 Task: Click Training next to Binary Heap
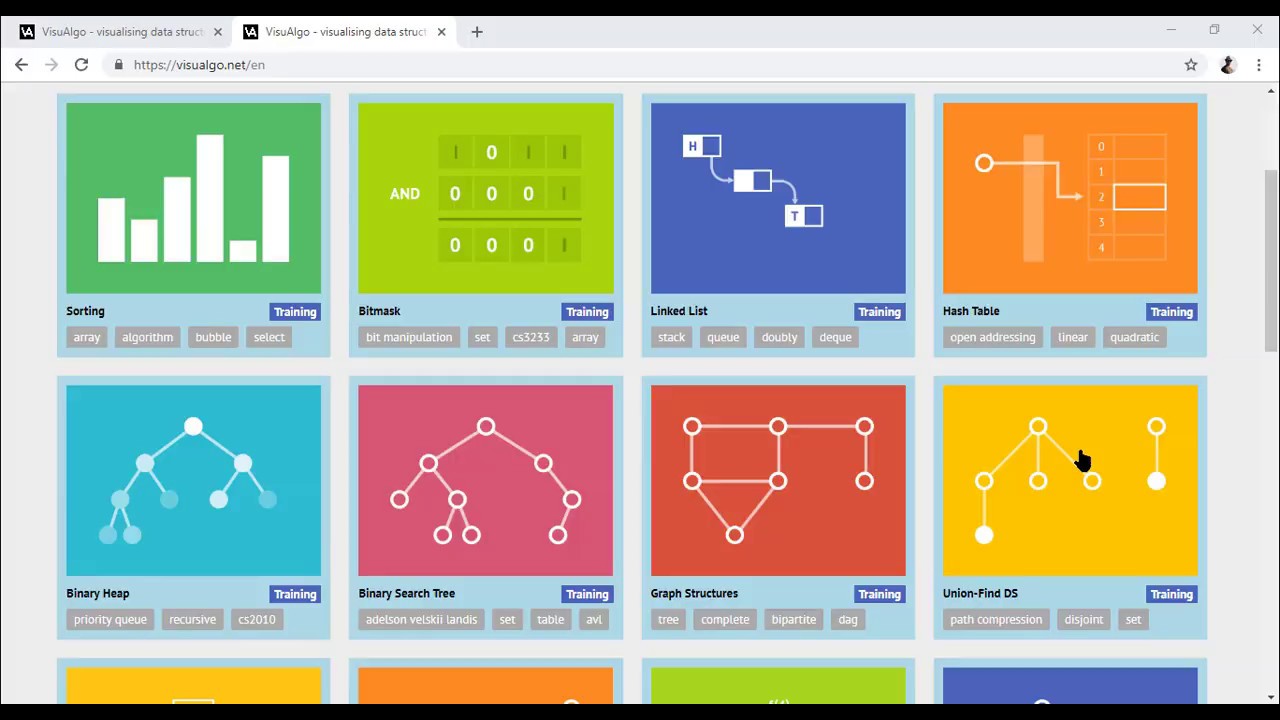point(295,594)
